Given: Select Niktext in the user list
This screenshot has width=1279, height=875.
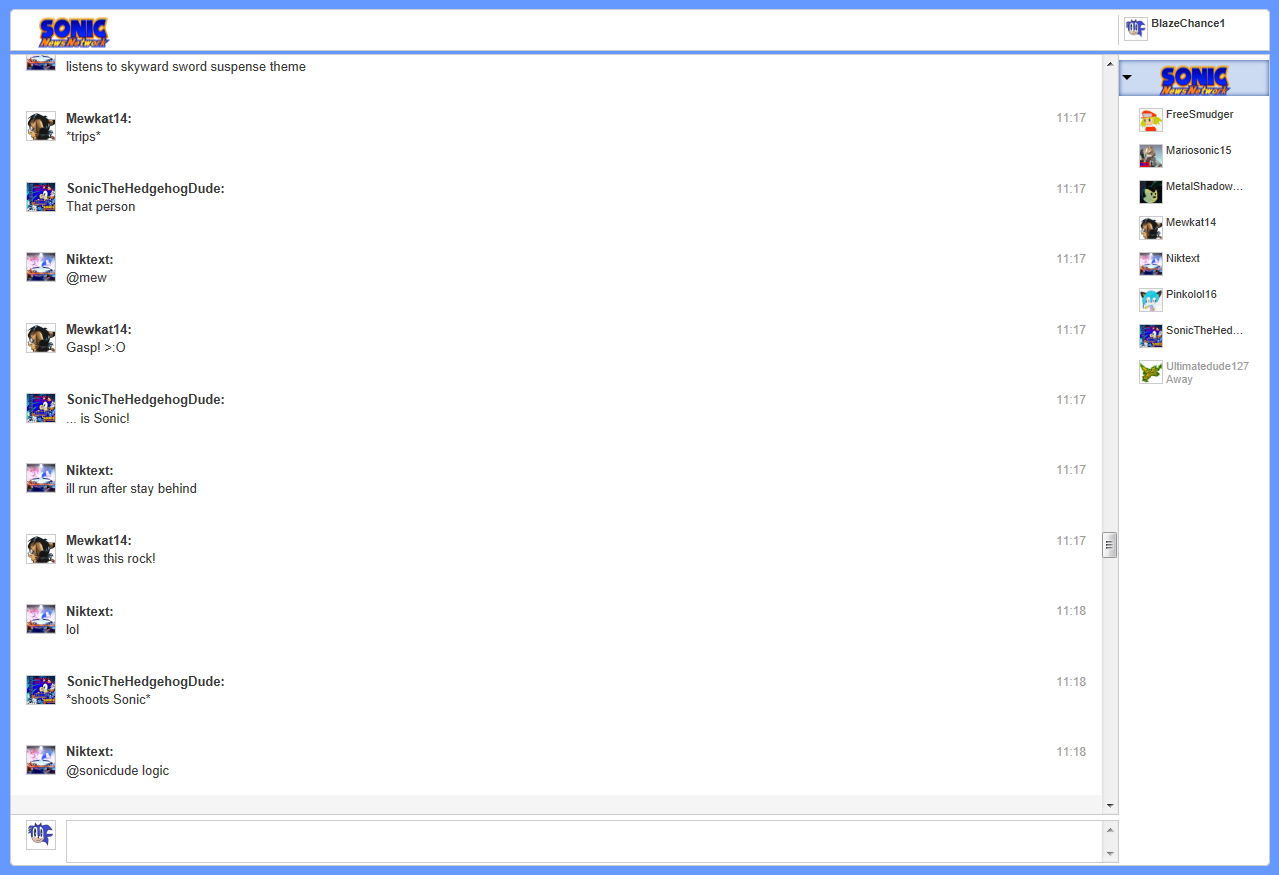Looking at the screenshot, I should 1182,259.
